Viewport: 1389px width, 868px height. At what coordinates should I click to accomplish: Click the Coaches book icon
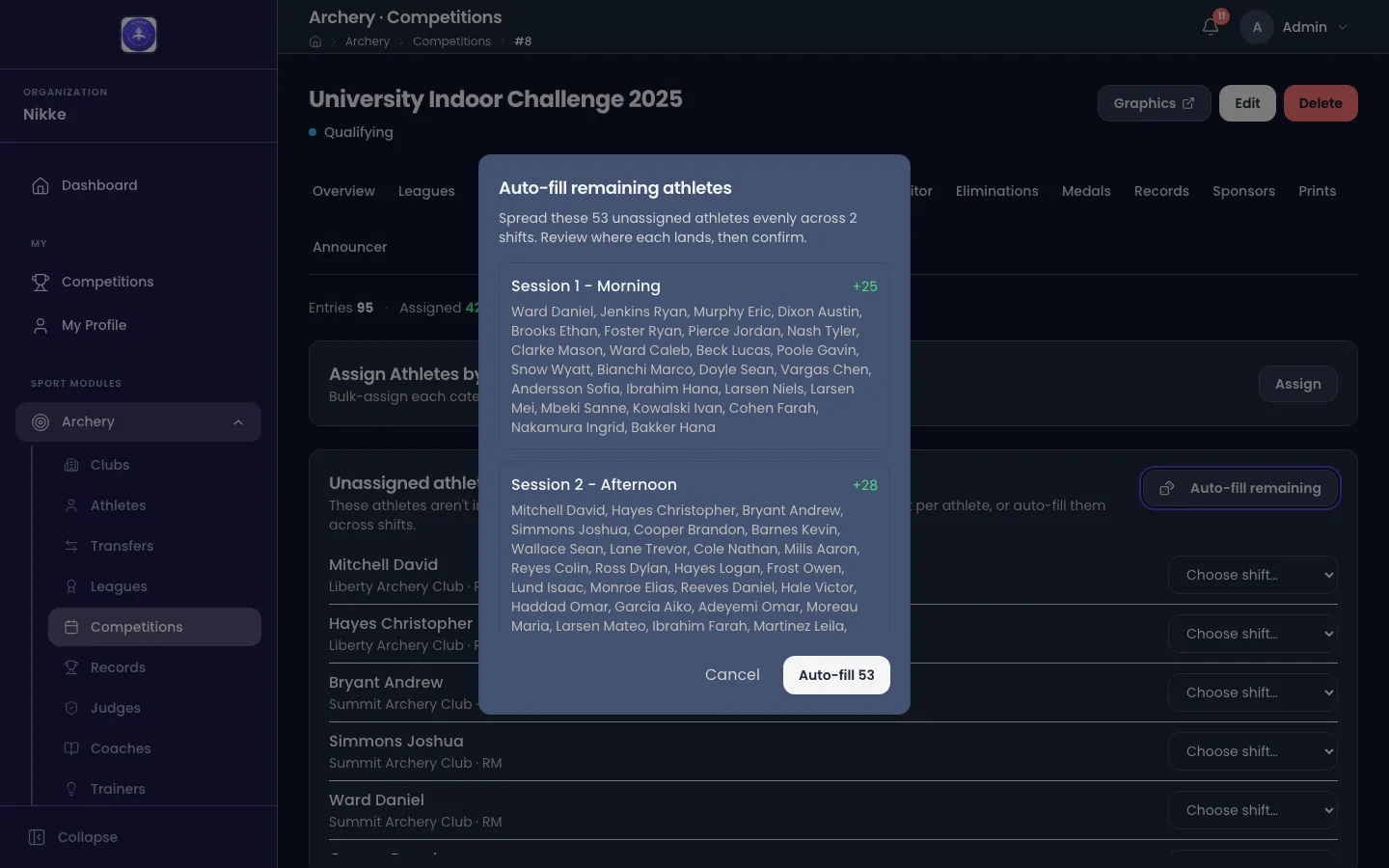point(71,748)
